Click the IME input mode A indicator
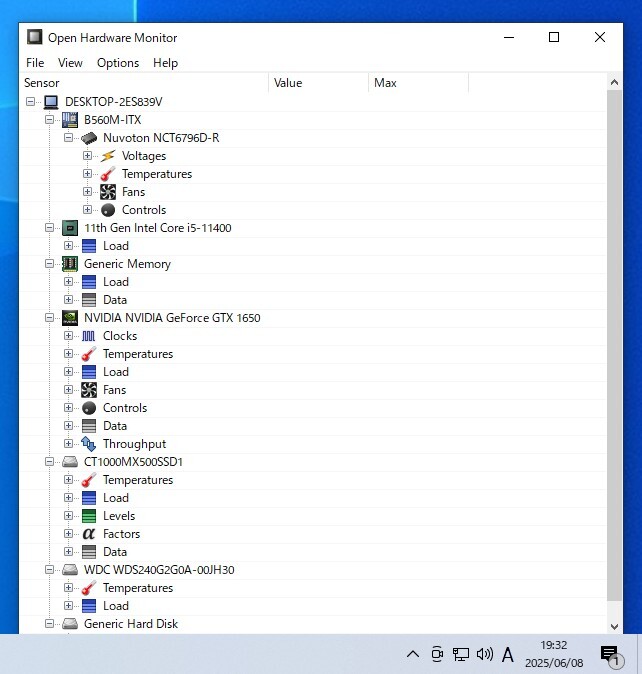The width and height of the screenshot is (642, 674). point(508,655)
